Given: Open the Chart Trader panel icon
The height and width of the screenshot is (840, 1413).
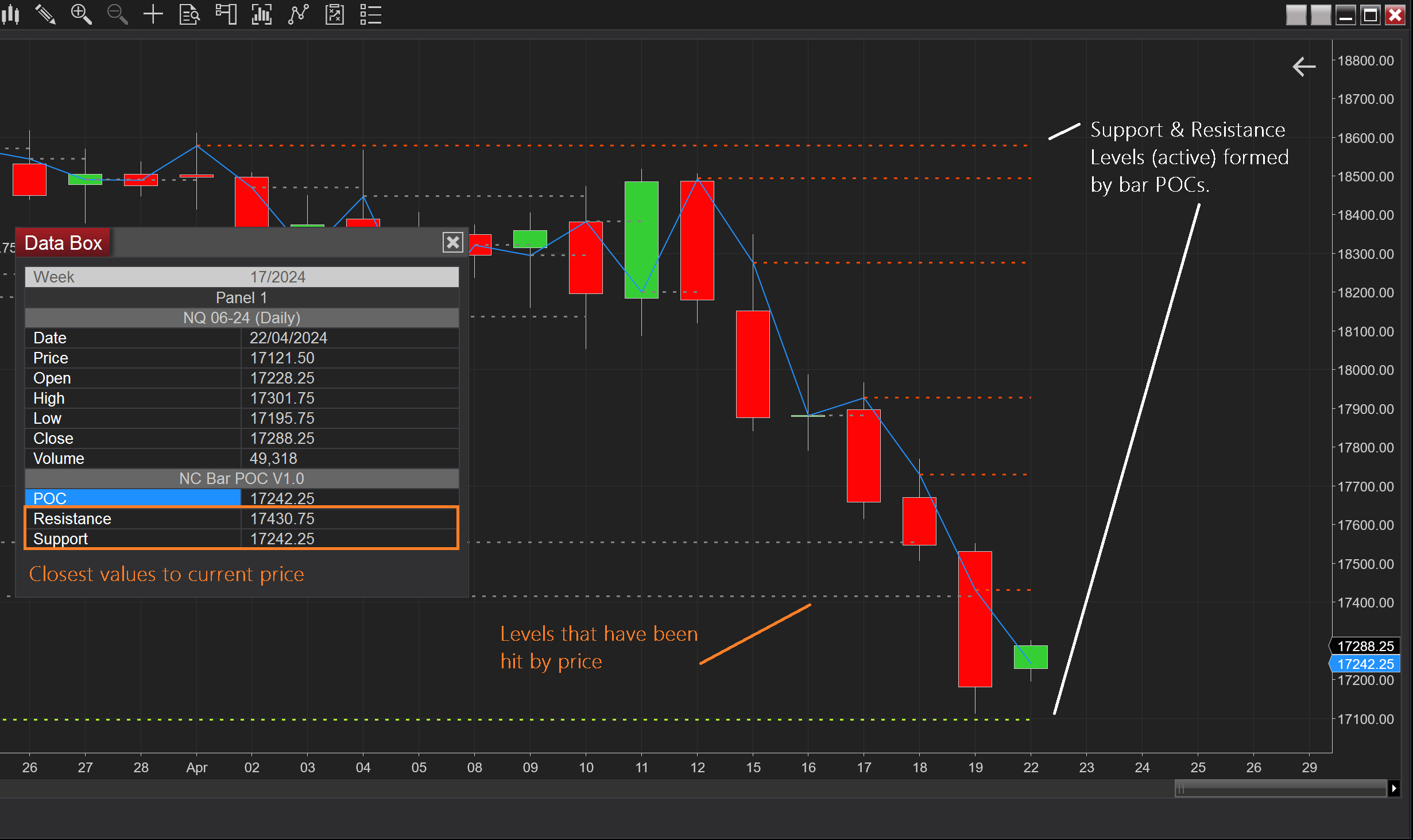Looking at the screenshot, I should [x=226, y=14].
